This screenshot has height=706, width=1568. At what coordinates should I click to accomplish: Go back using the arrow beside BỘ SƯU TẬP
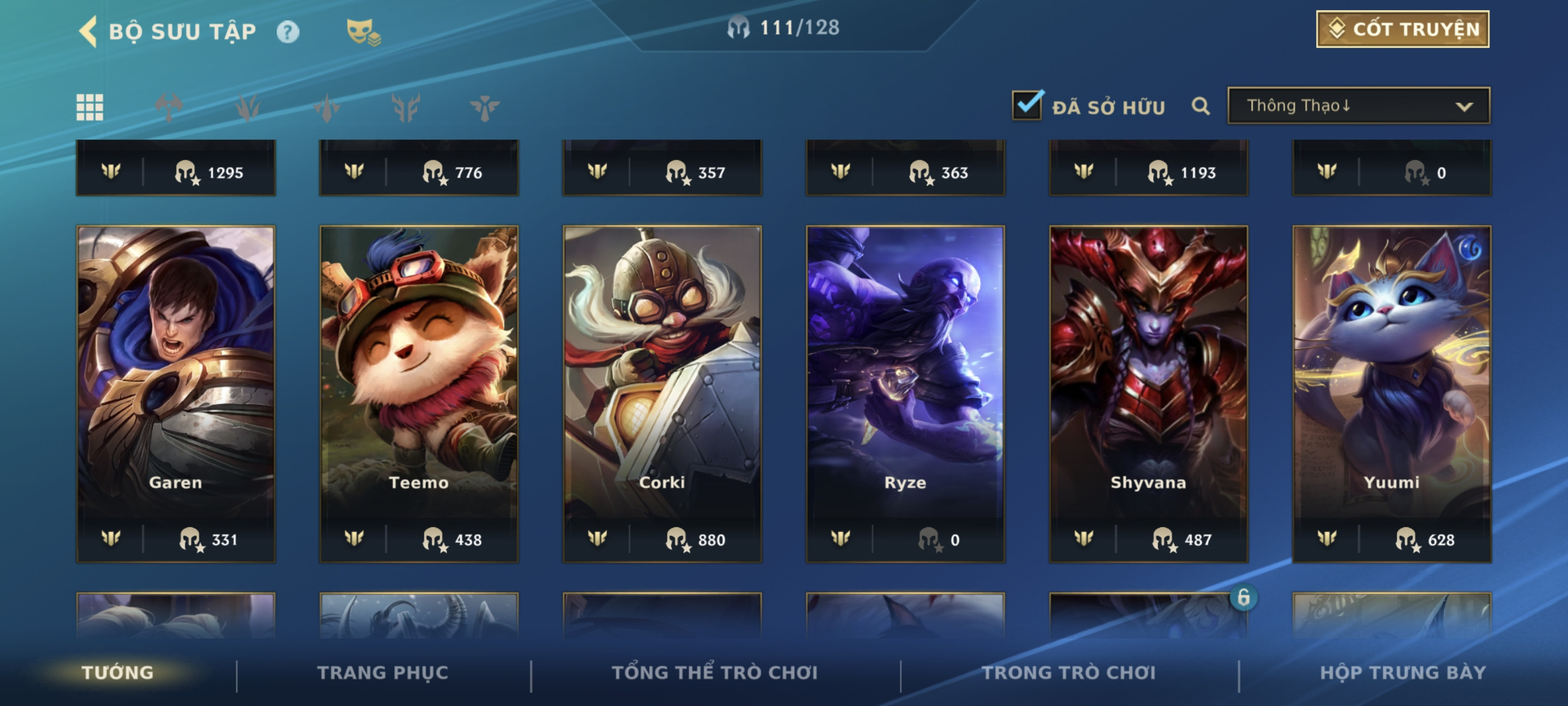(88, 31)
